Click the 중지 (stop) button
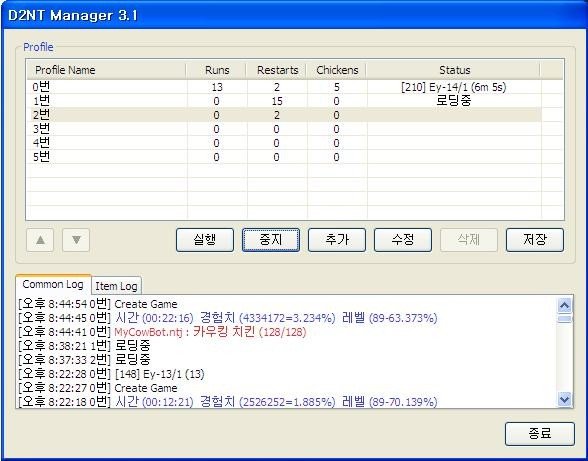 (x=271, y=240)
